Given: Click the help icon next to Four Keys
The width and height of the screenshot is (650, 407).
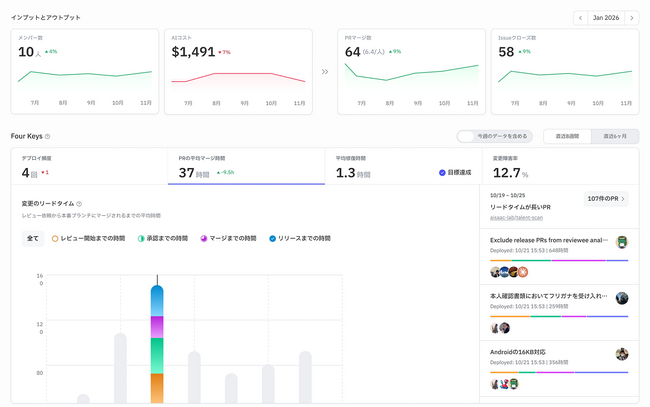Looking at the screenshot, I should tap(47, 136).
